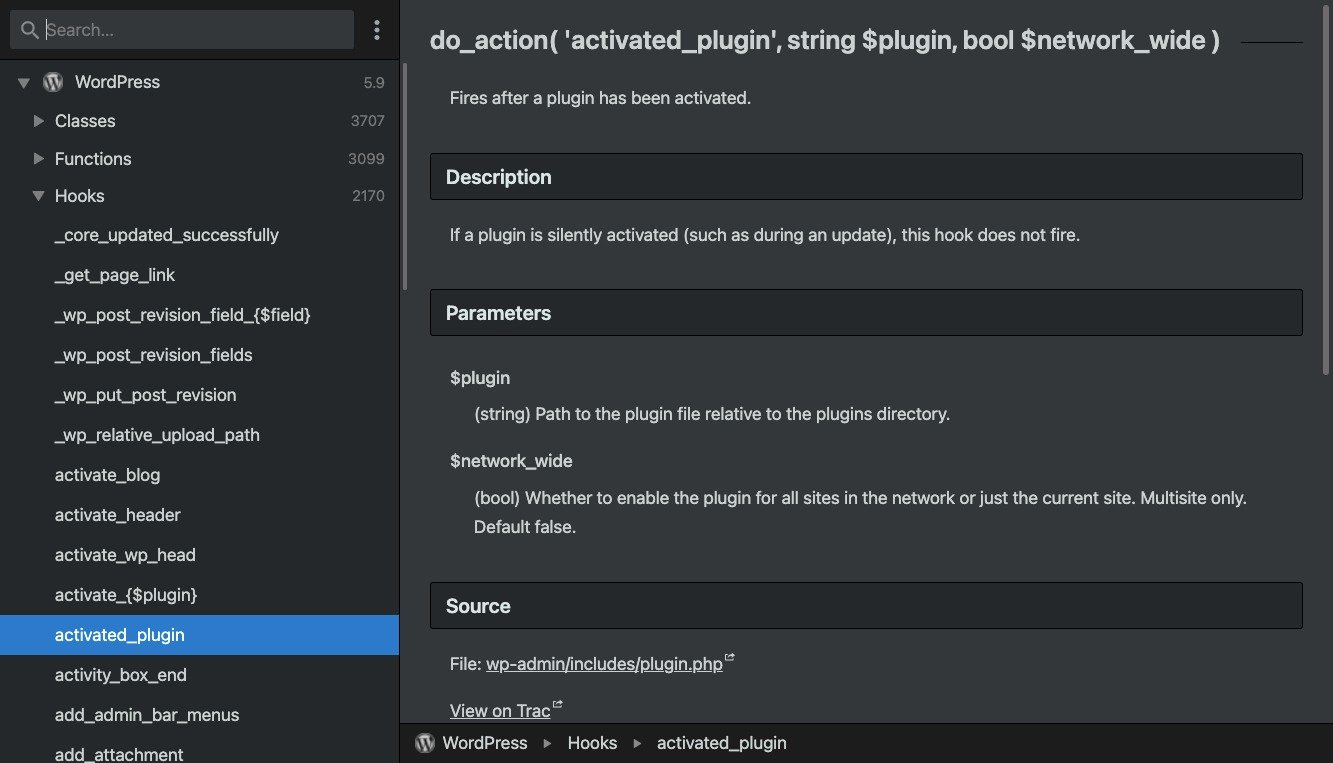Open the activate_wp_head hook
Screen dimensions: 1333x763
[199, 555]
